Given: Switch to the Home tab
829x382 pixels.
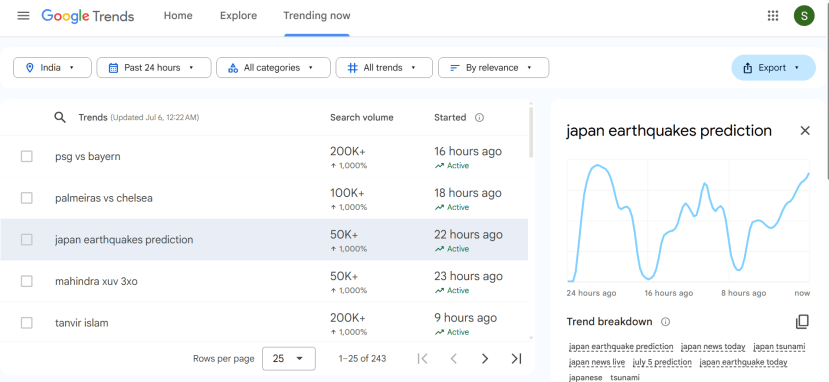Looking at the screenshot, I should [x=178, y=16].
